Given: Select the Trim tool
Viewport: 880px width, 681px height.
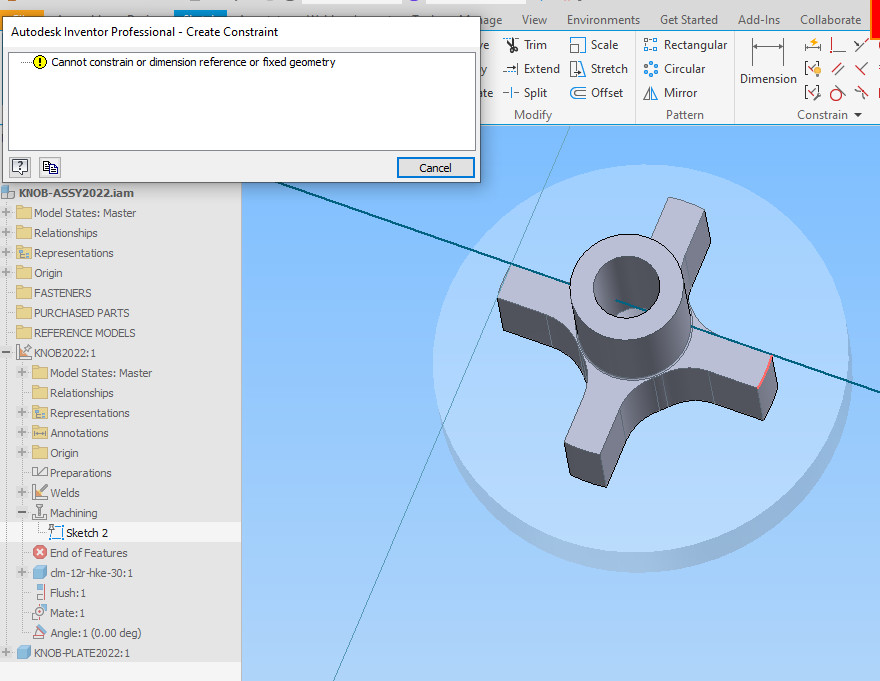Looking at the screenshot, I should point(536,44).
